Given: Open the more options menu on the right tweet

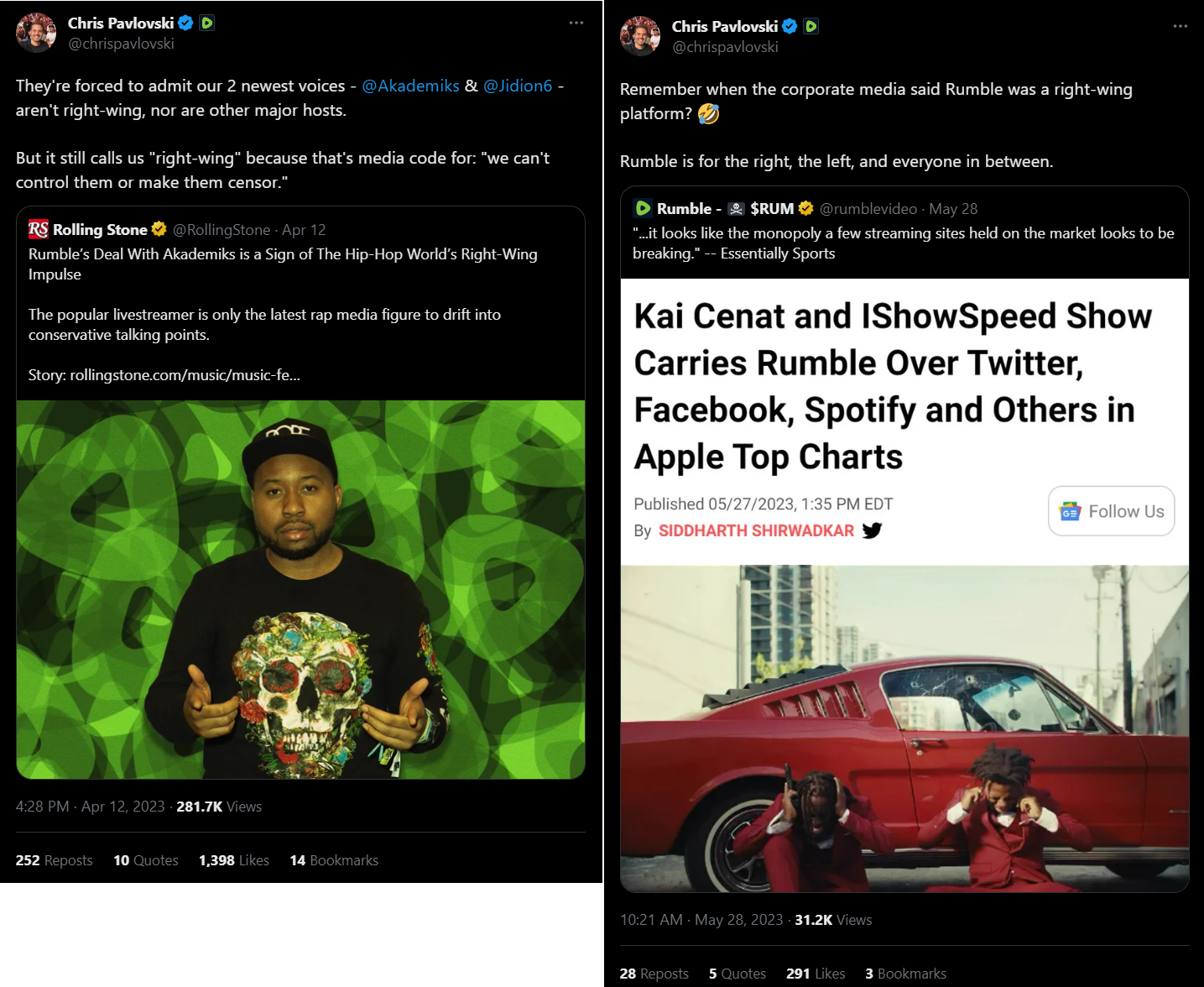Looking at the screenshot, I should [x=1181, y=26].
